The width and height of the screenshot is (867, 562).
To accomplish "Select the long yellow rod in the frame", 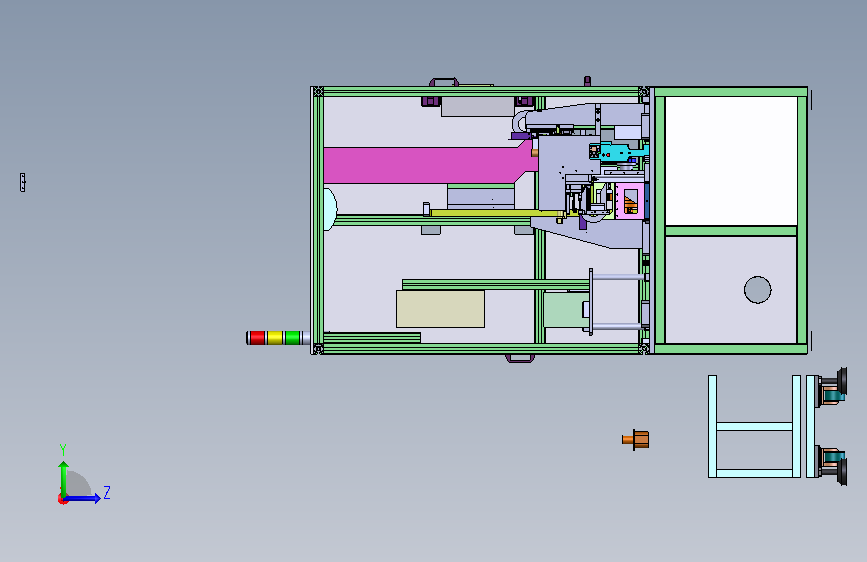I will (x=497, y=213).
